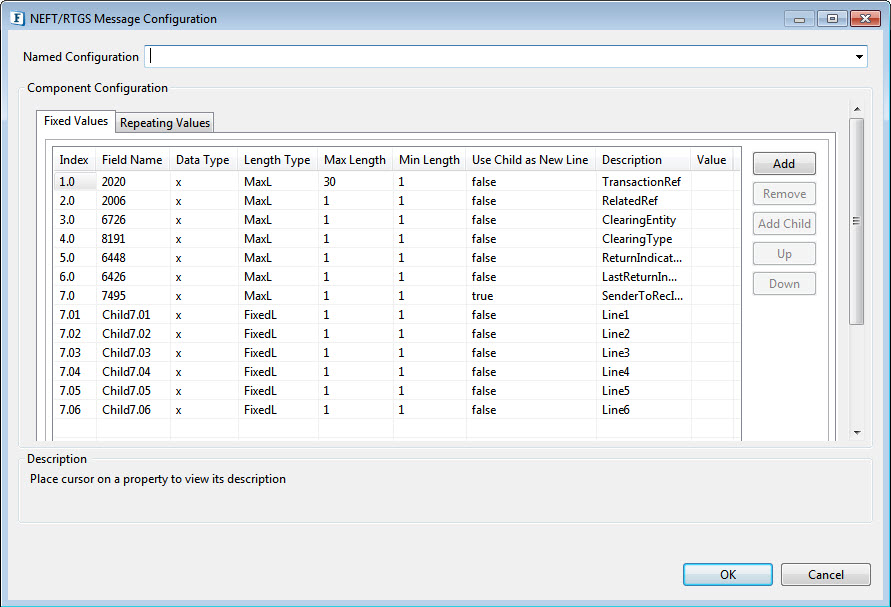Click the Length Type column header
The image size is (891, 607).
coord(277,160)
